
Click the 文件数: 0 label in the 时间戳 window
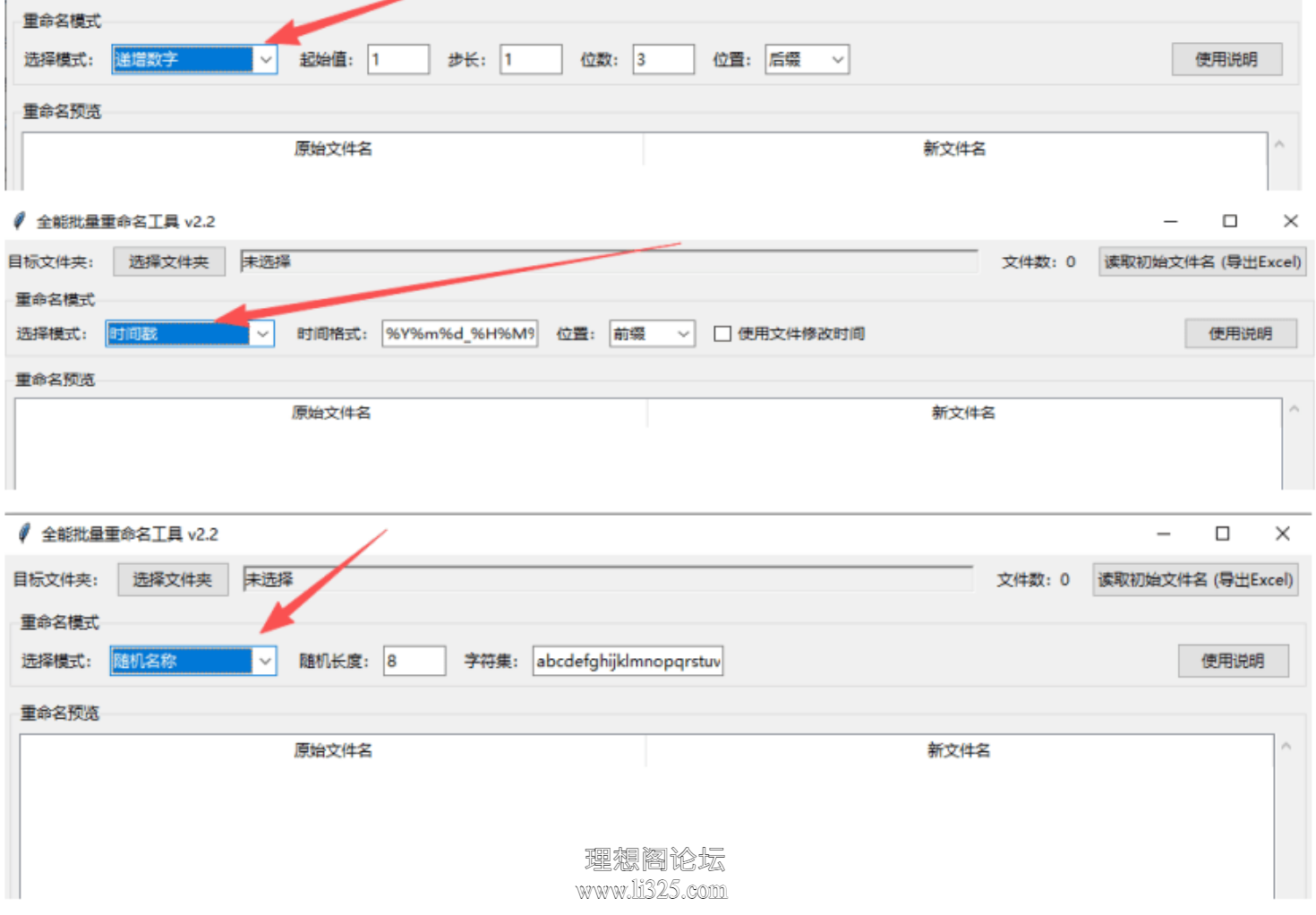(1038, 261)
